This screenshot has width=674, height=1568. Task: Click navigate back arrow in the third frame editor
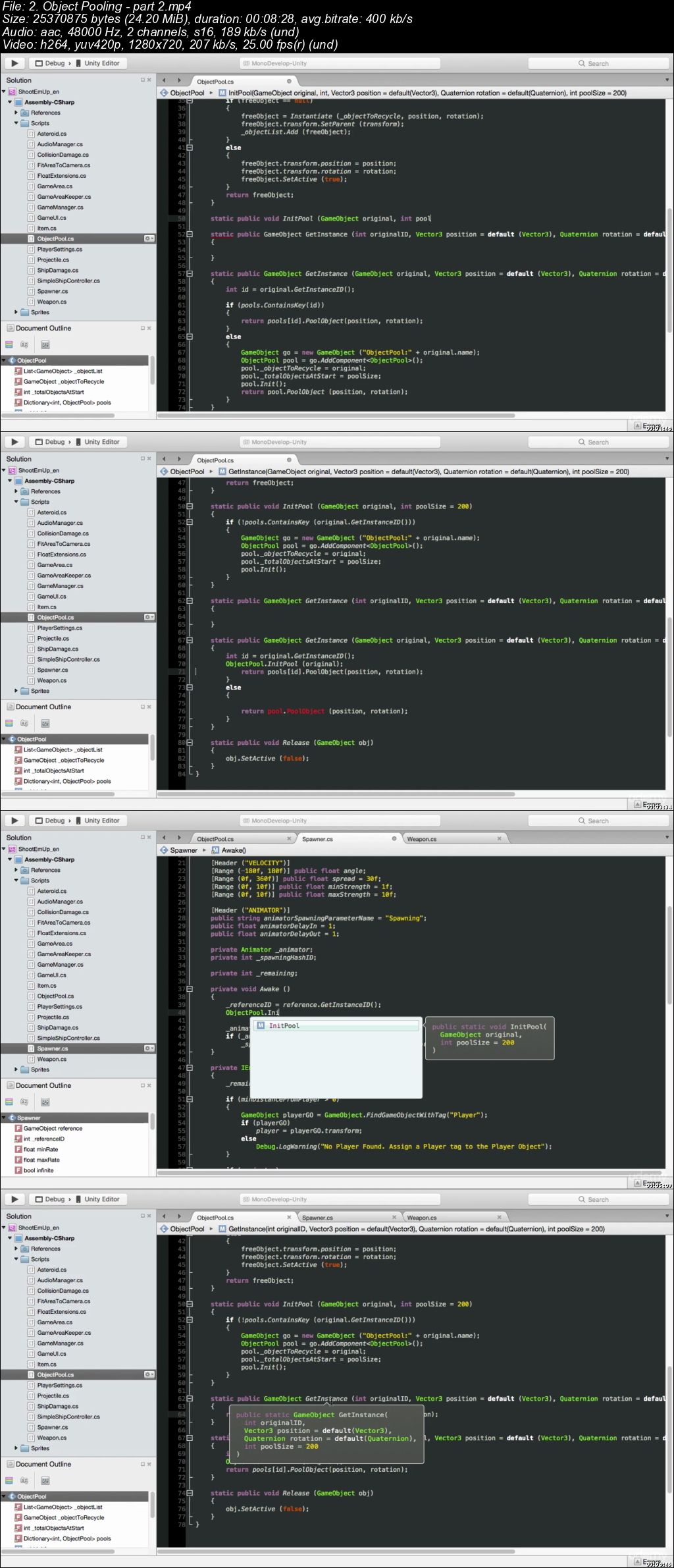click(x=165, y=838)
